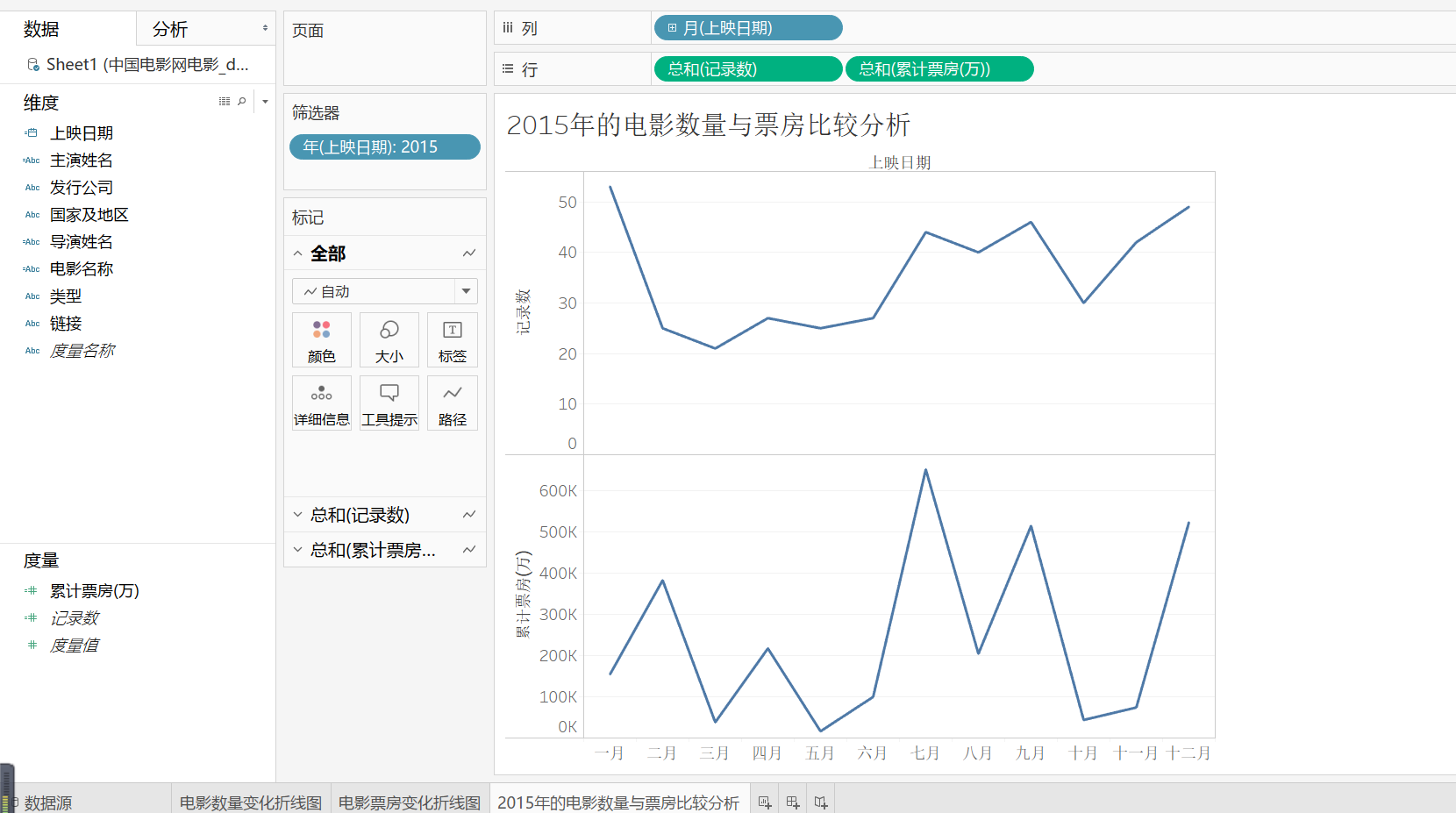Click the 七月 month axis label
This screenshot has height=813, width=1456.
(925, 753)
